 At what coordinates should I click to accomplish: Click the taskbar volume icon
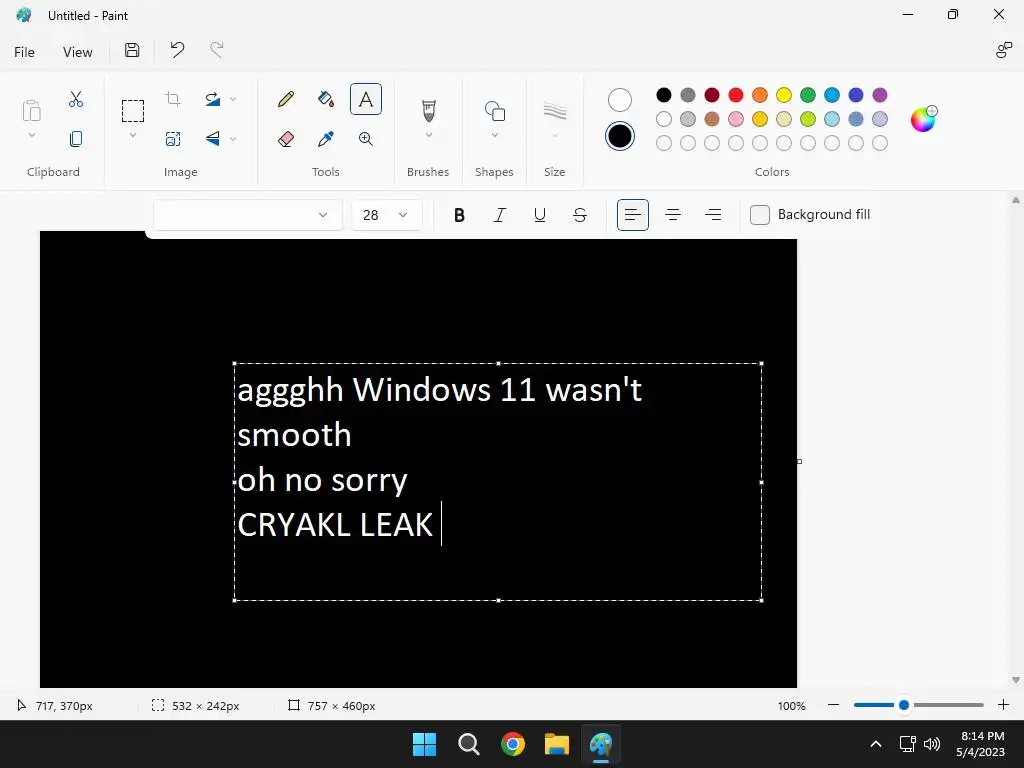[x=932, y=744]
